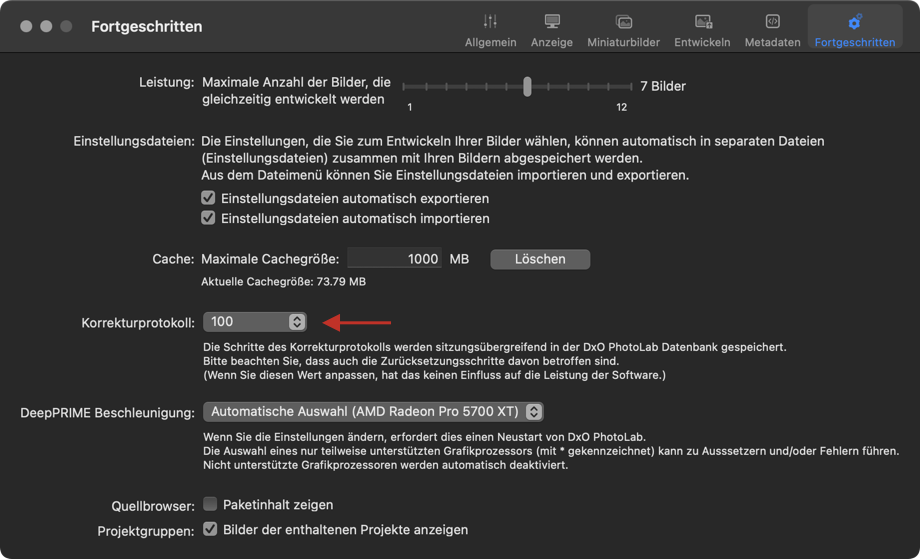Viewport: 920px width, 559px height.
Task: Select the Anzeige monitor icon
Action: click(x=552, y=22)
